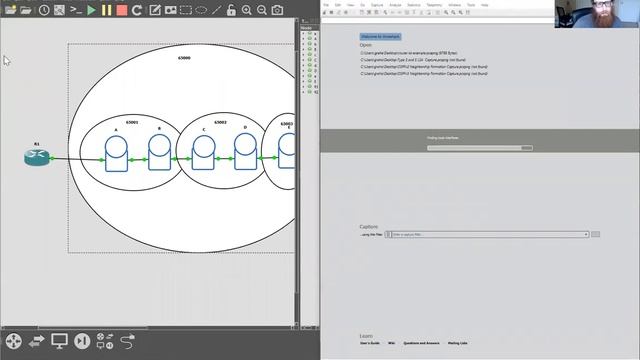Browse end devices monitor icon

pyautogui.click(x=59, y=341)
